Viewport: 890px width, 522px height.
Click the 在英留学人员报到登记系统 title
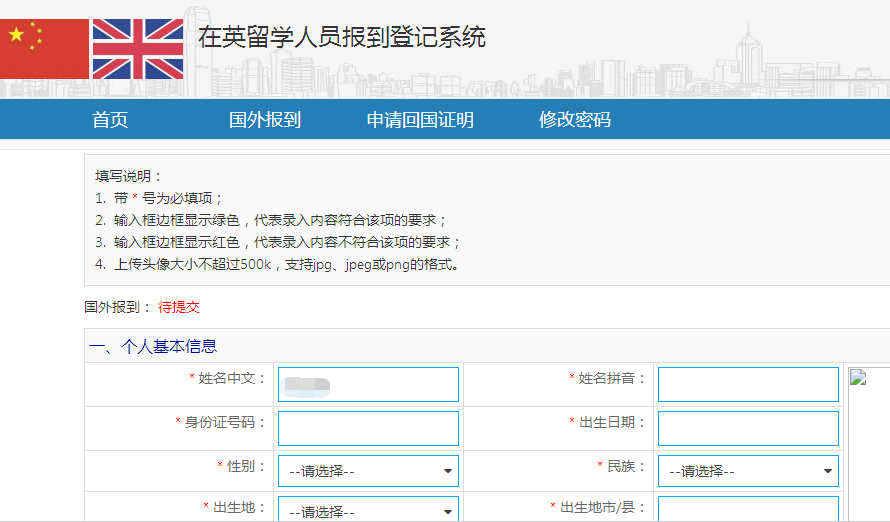tap(342, 38)
